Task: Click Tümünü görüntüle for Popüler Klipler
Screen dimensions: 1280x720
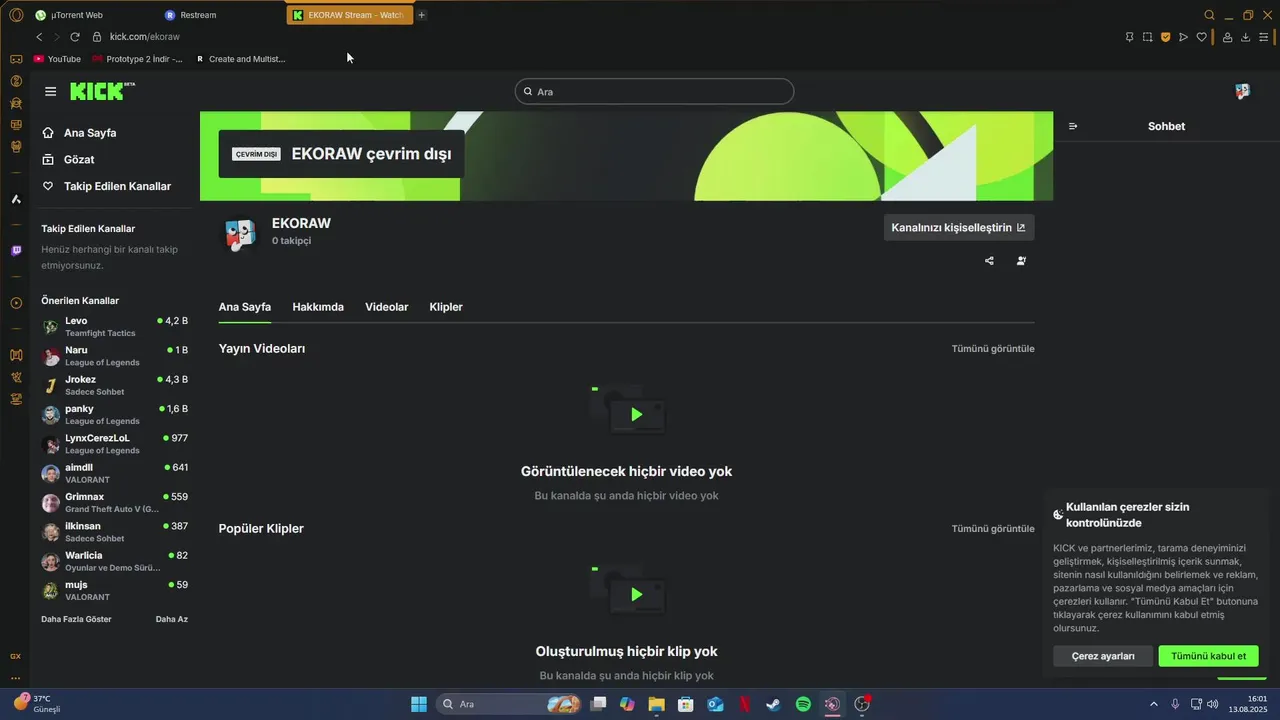Action: click(993, 529)
